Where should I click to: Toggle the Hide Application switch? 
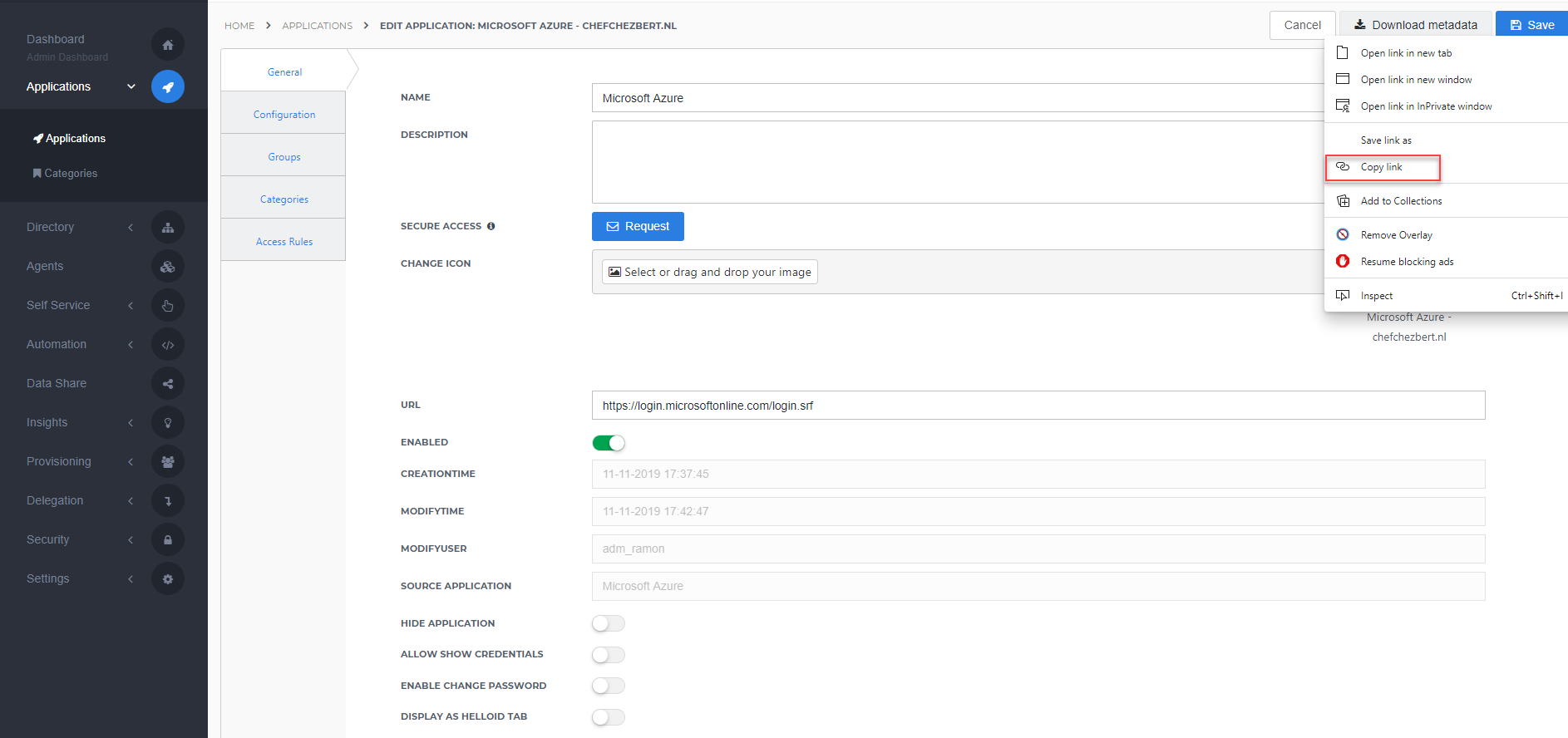609,623
